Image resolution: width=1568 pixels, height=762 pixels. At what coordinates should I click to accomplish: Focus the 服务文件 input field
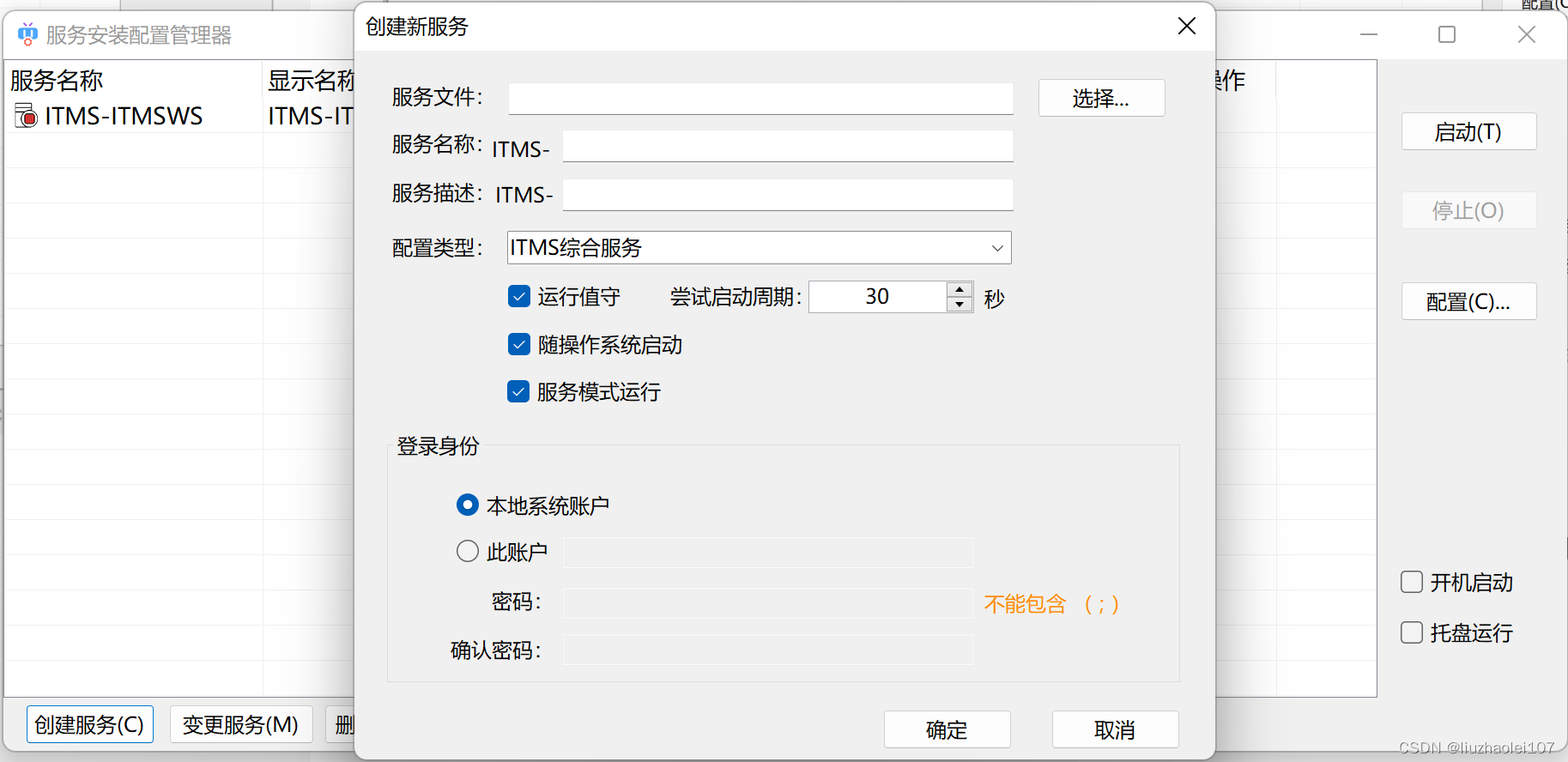pos(760,98)
